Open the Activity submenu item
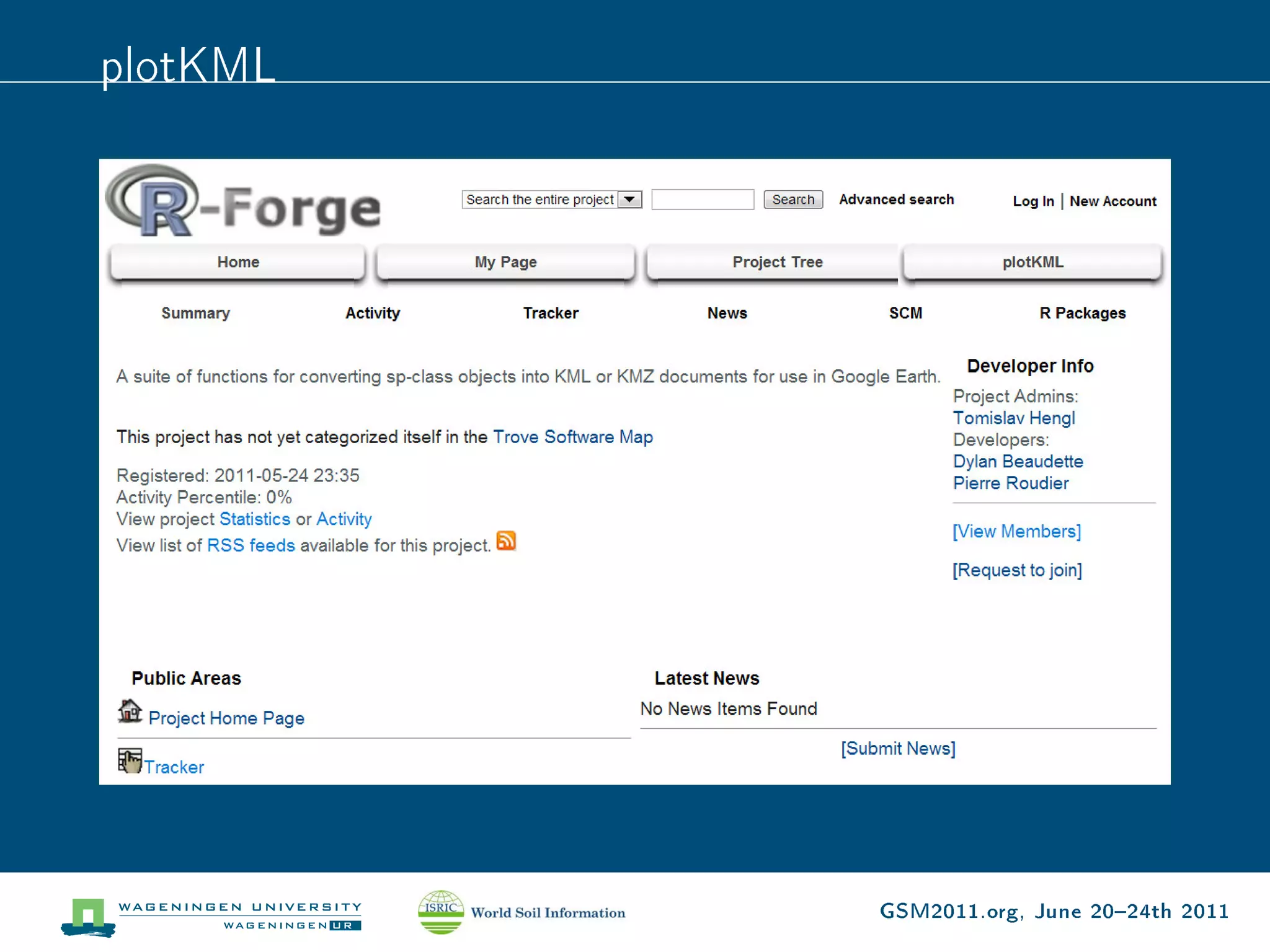 tap(373, 313)
